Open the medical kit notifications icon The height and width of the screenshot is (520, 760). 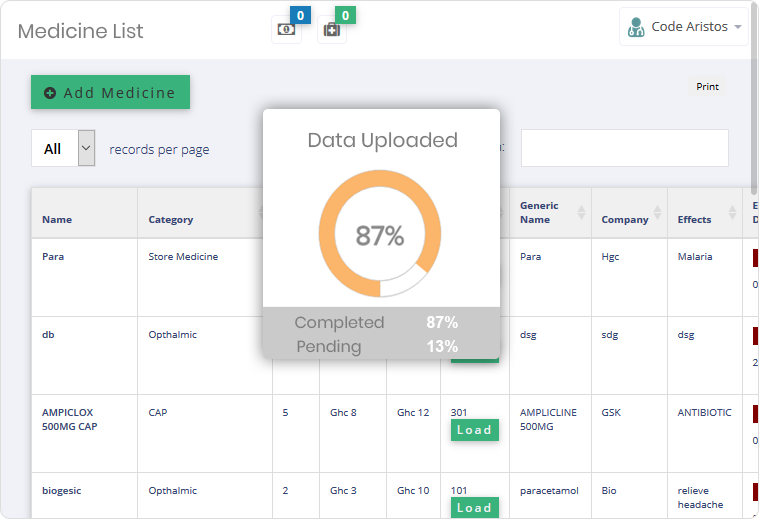click(x=332, y=30)
